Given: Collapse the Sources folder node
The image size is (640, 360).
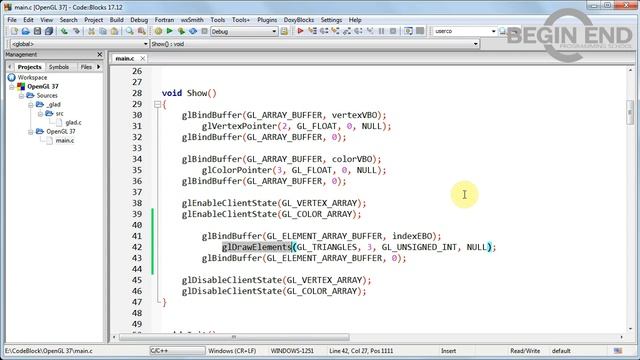Looking at the screenshot, I should click(21, 96).
